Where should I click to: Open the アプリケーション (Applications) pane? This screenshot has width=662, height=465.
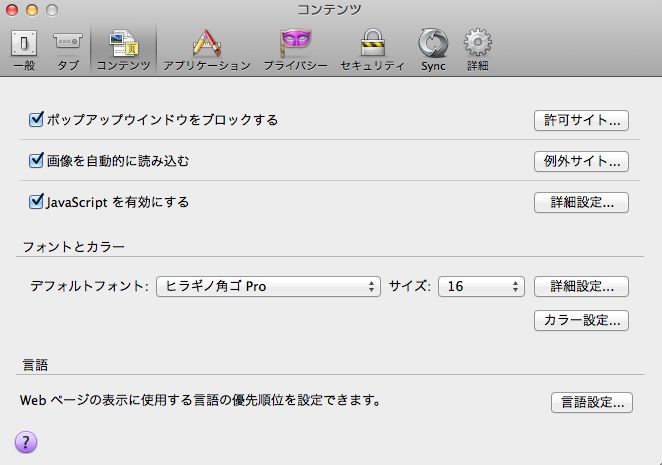(206, 48)
